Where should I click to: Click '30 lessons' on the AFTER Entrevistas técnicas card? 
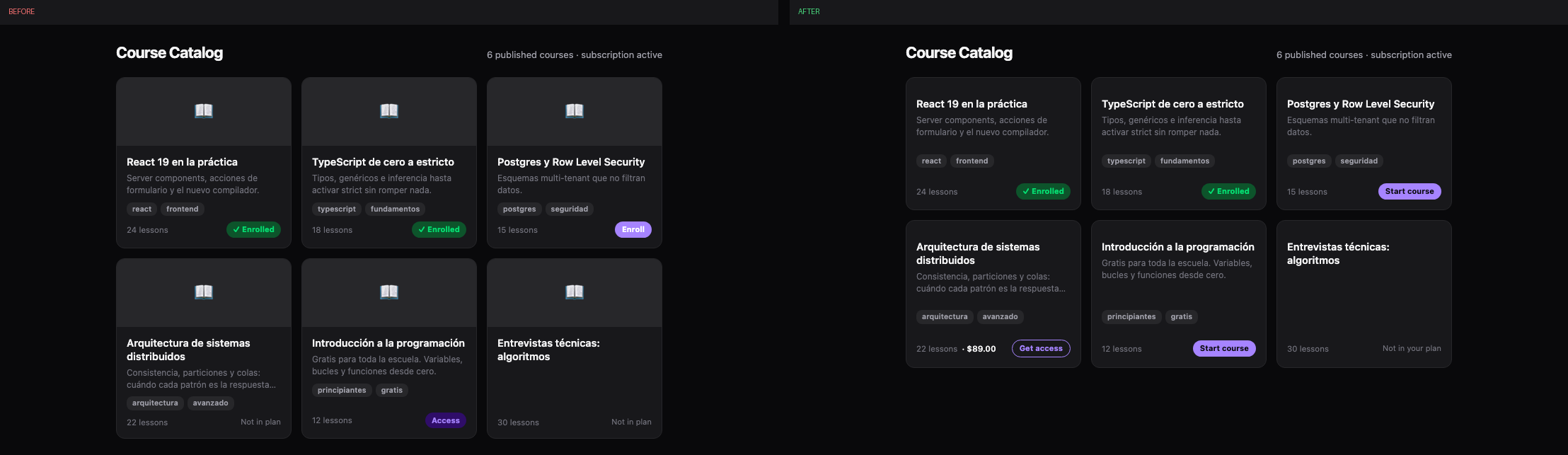point(1308,349)
